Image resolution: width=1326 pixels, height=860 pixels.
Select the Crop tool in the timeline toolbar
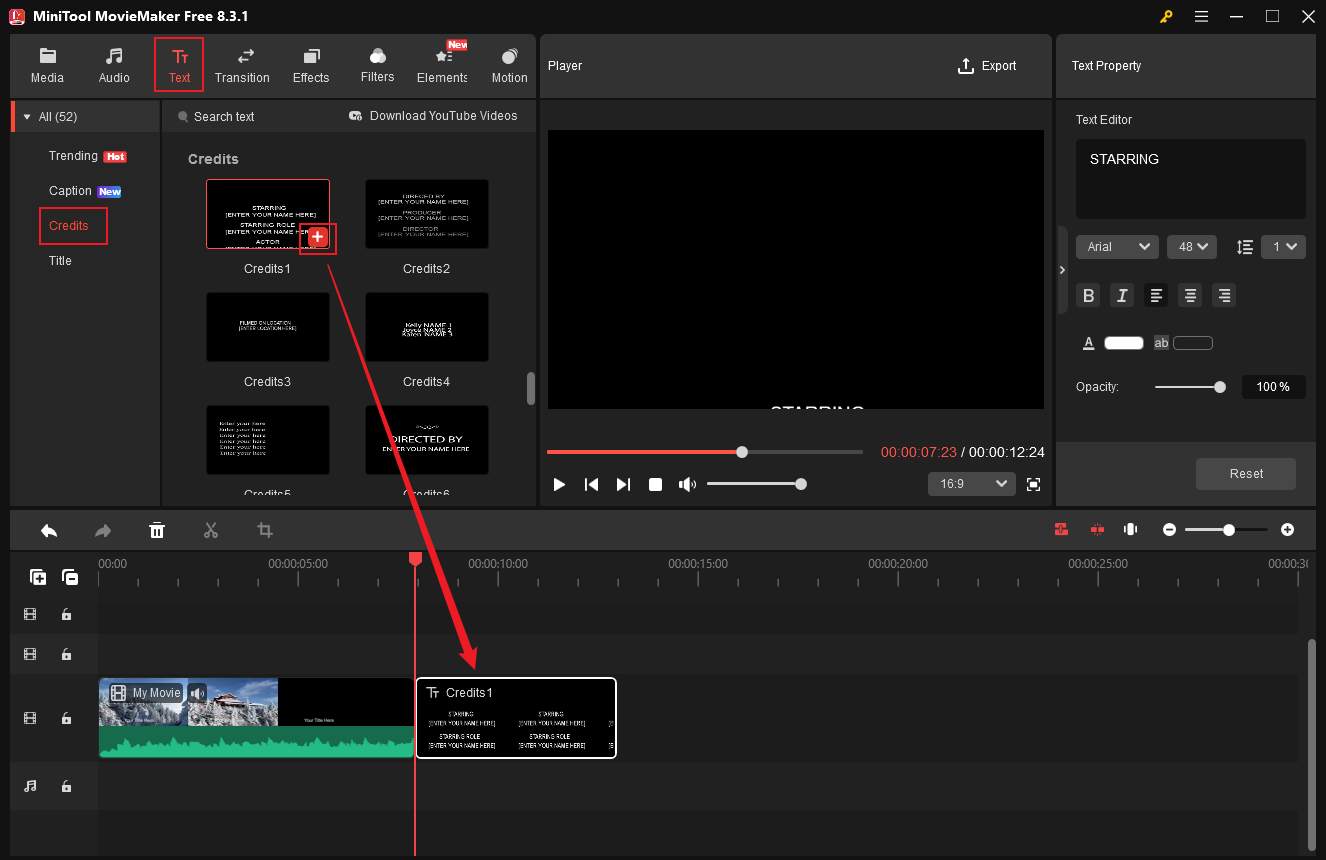point(265,530)
